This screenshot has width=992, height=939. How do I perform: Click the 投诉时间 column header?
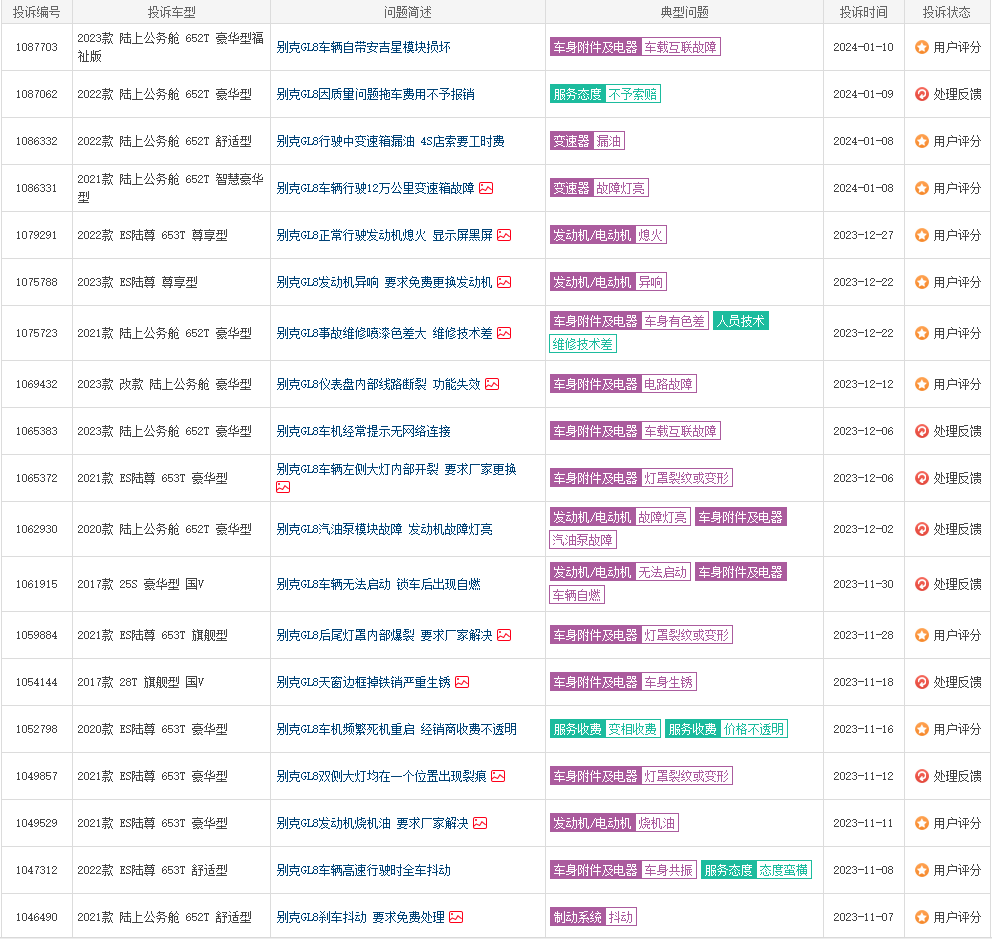tap(863, 12)
